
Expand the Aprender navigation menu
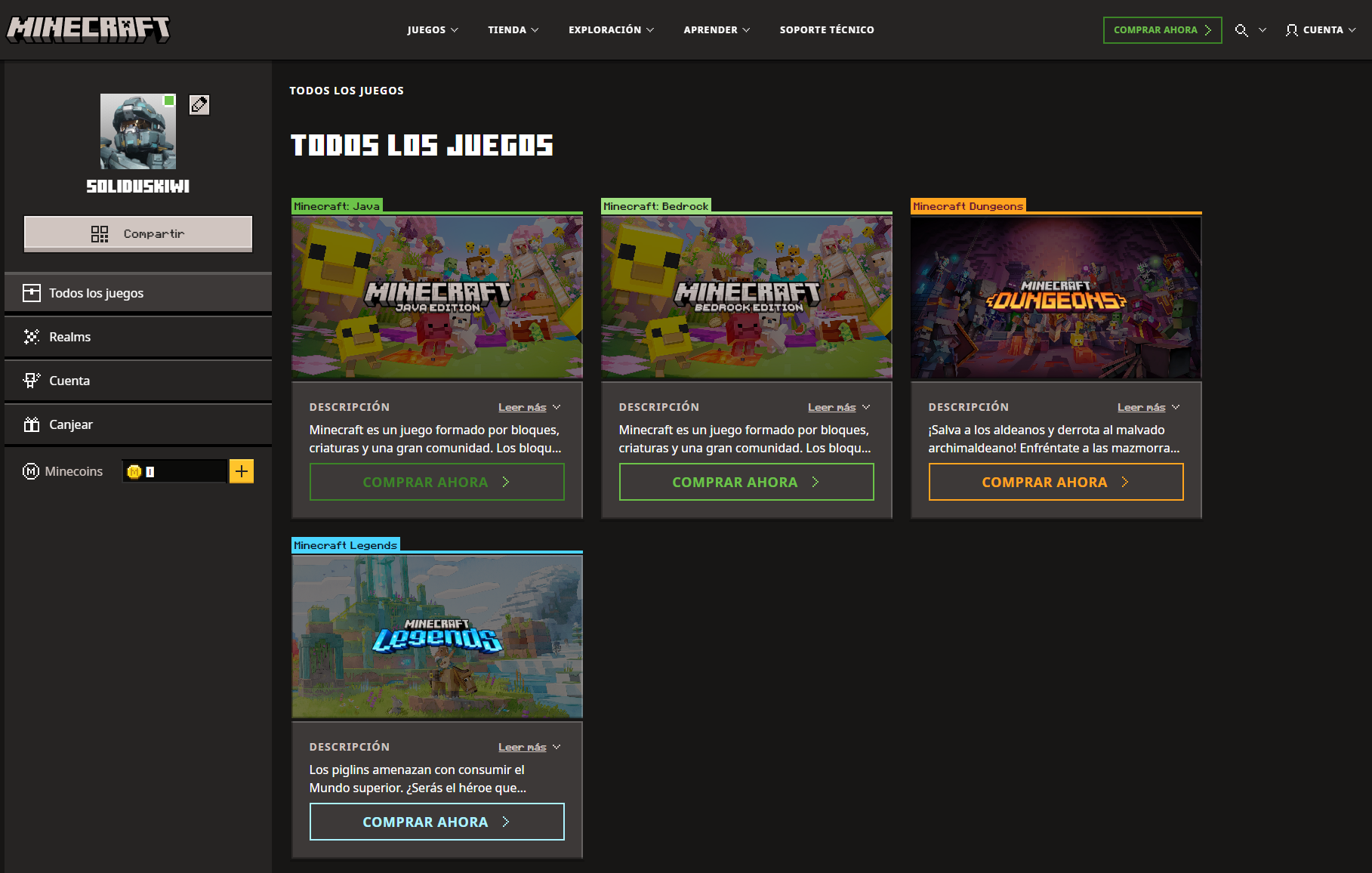[717, 30]
